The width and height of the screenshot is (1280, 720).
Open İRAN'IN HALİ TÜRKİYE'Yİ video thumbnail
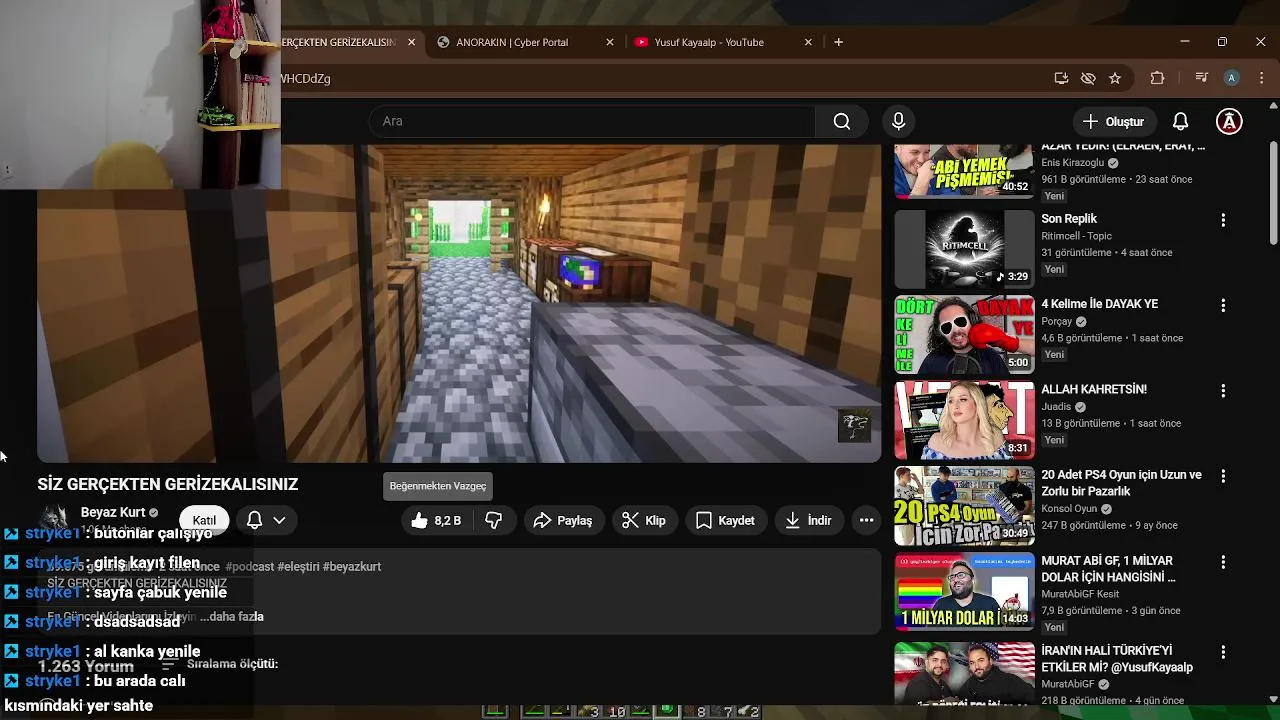(x=964, y=675)
